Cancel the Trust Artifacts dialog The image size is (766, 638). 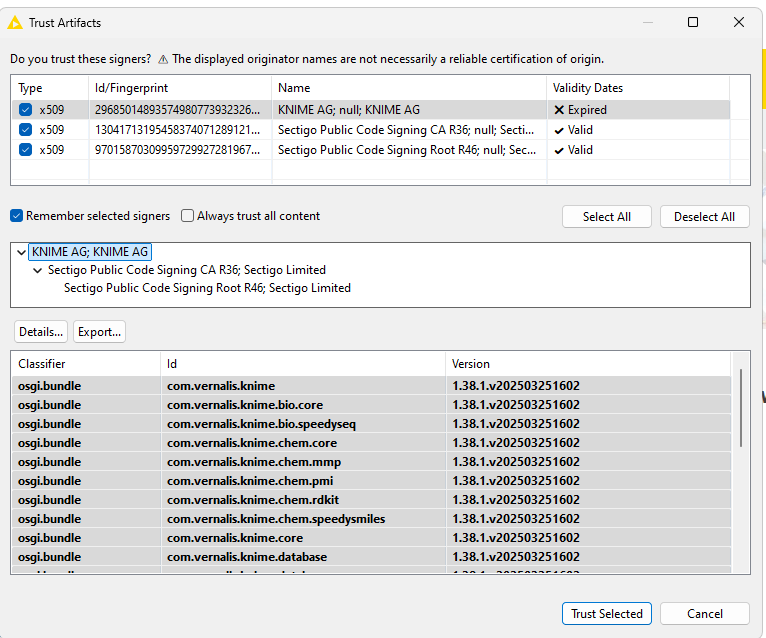click(704, 614)
